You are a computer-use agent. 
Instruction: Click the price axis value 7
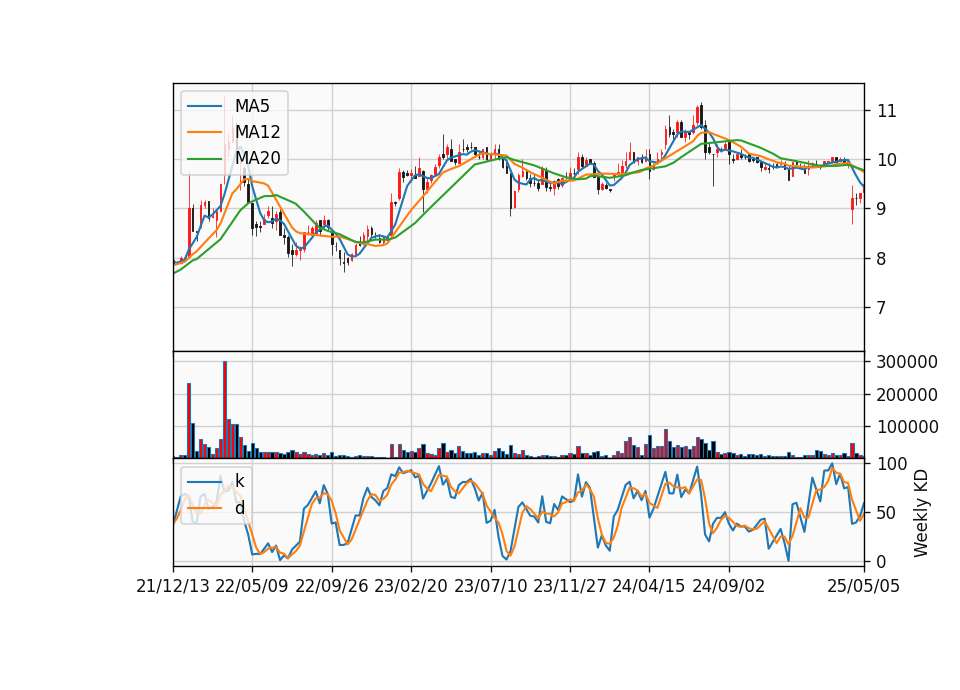click(x=881, y=307)
